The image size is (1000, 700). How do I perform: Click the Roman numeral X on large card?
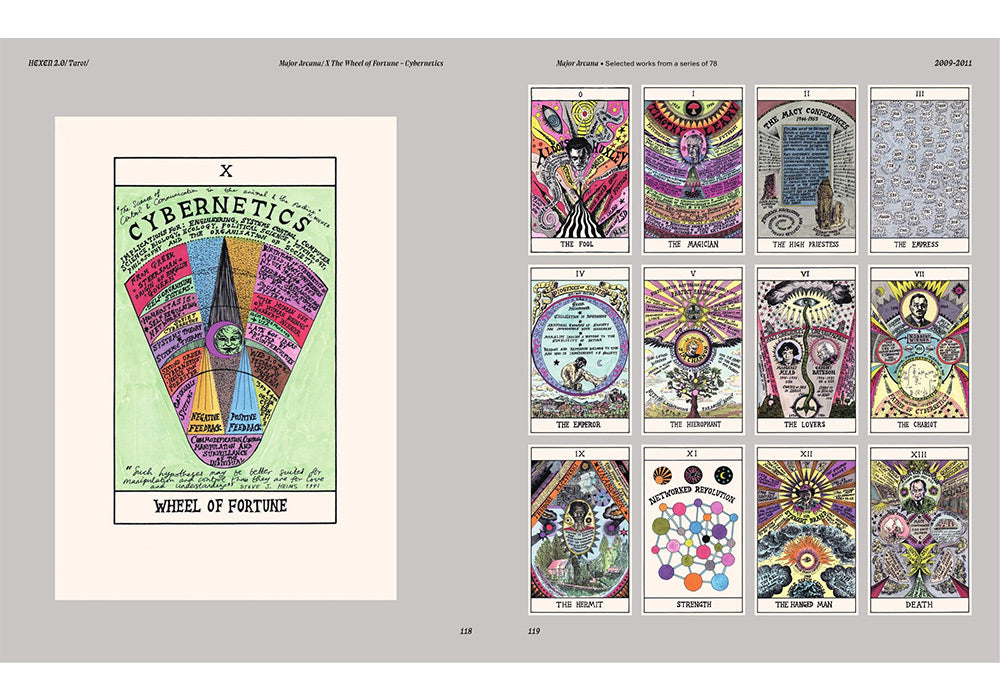pos(226,171)
